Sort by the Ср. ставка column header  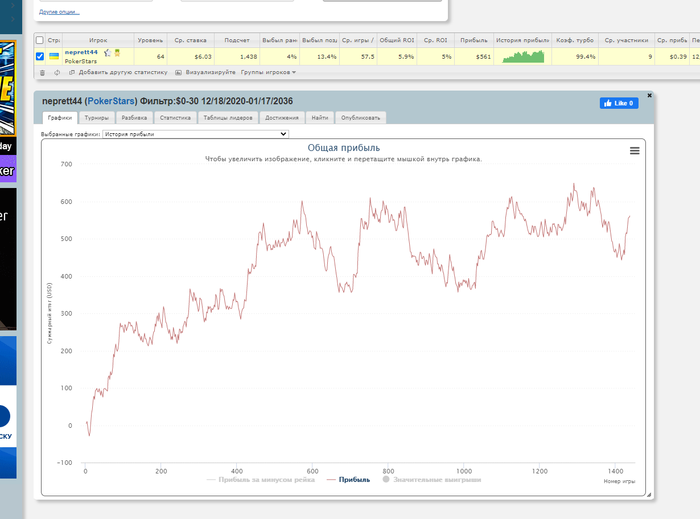[191, 40]
